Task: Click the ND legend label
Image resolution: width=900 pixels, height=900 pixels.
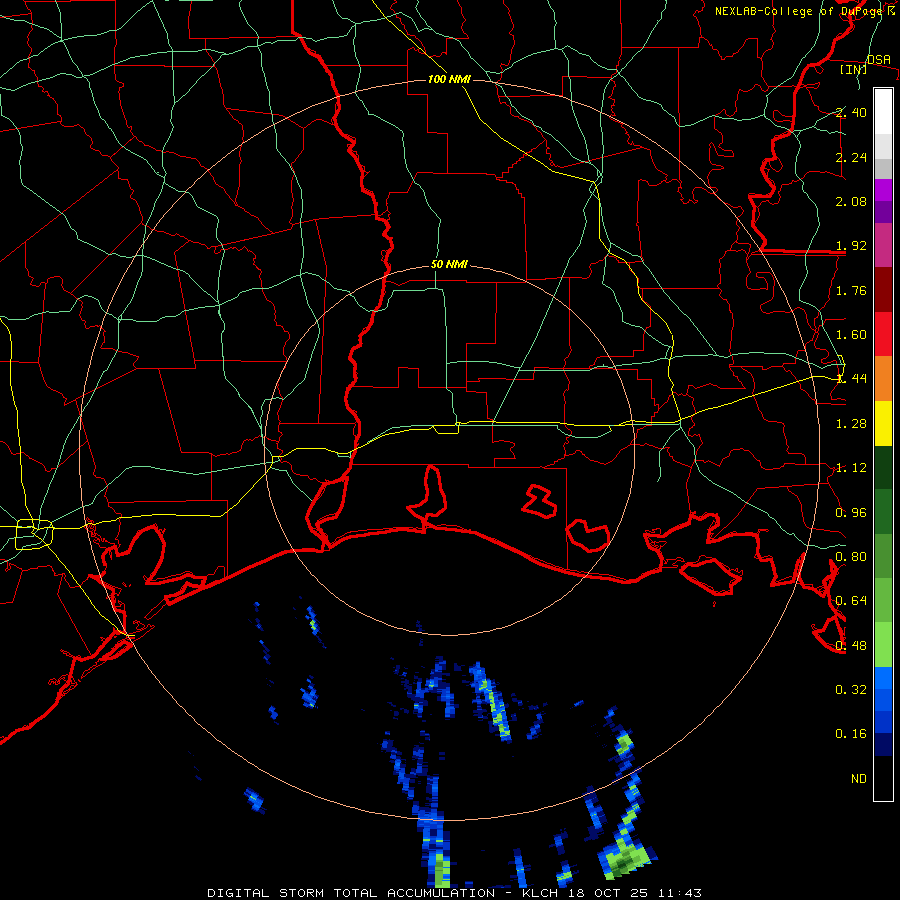Action: point(859,778)
